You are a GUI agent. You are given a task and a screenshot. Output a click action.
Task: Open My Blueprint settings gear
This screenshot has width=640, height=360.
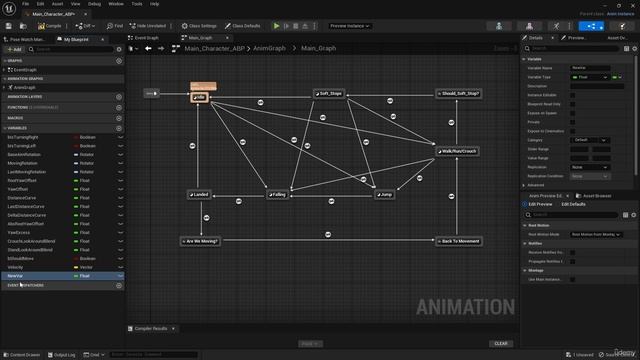[x=119, y=49]
